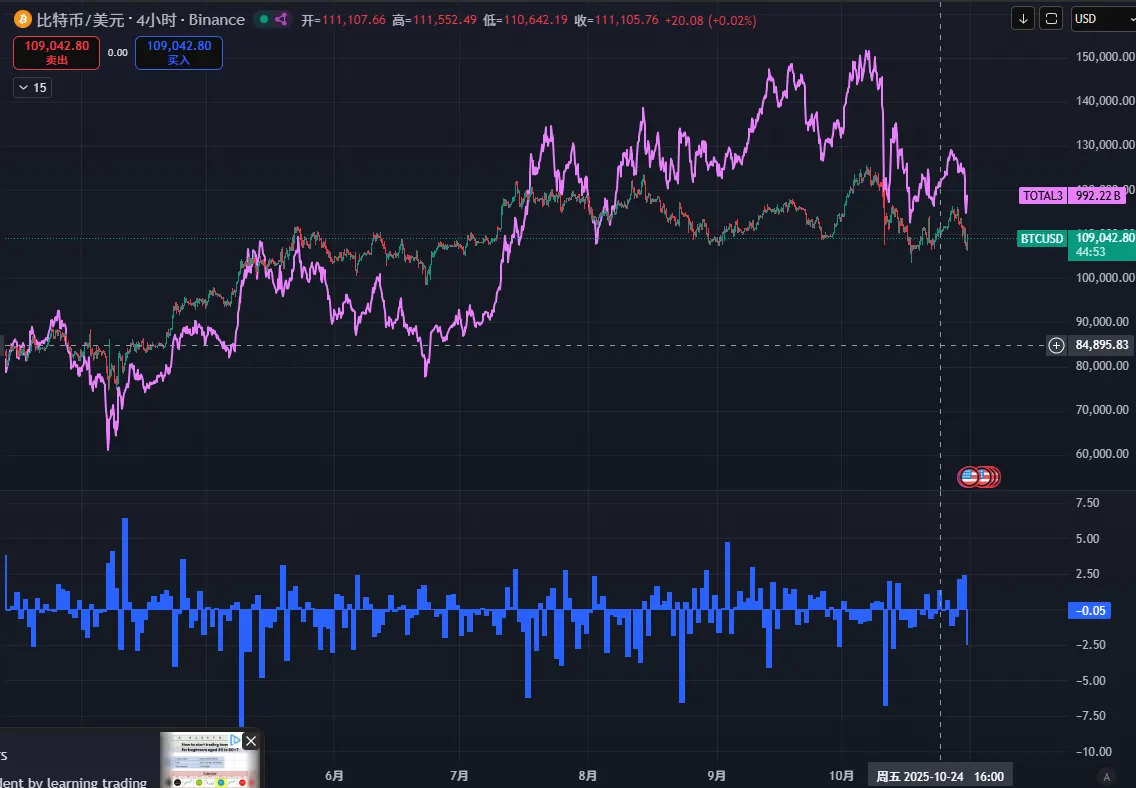
Task: Click the TOTAL3 price label
Action: [1042, 196]
